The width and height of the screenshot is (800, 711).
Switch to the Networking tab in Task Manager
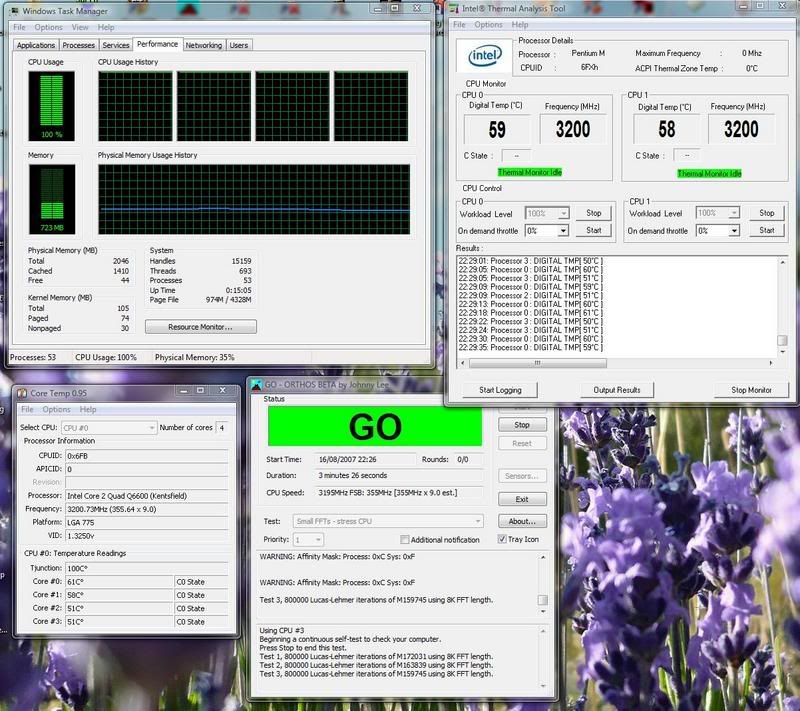click(x=204, y=45)
